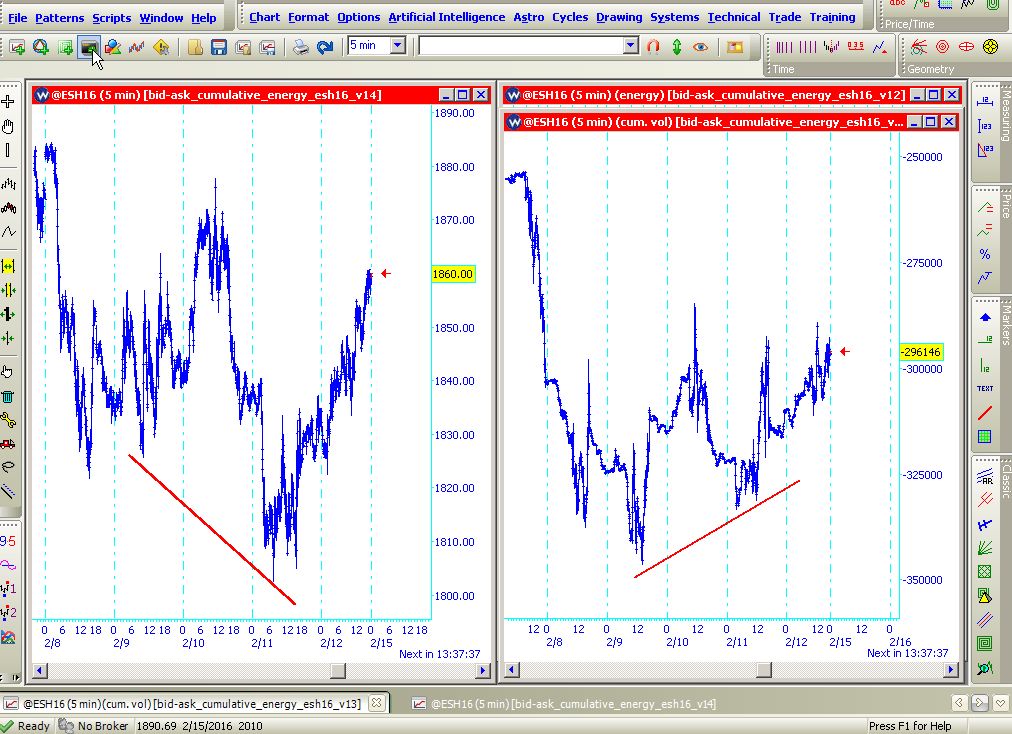This screenshot has height=734, width=1012.
Task: Open the 5 min timeframe dropdown
Action: pyautogui.click(x=398, y=45)
